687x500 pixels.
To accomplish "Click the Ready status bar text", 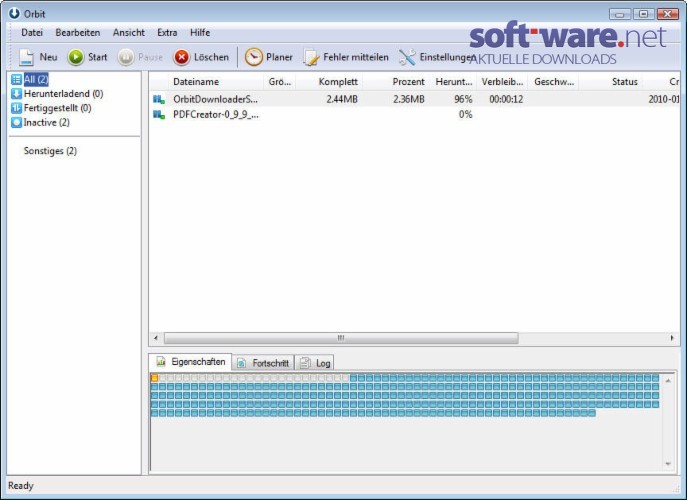I will tap(21, 486).
